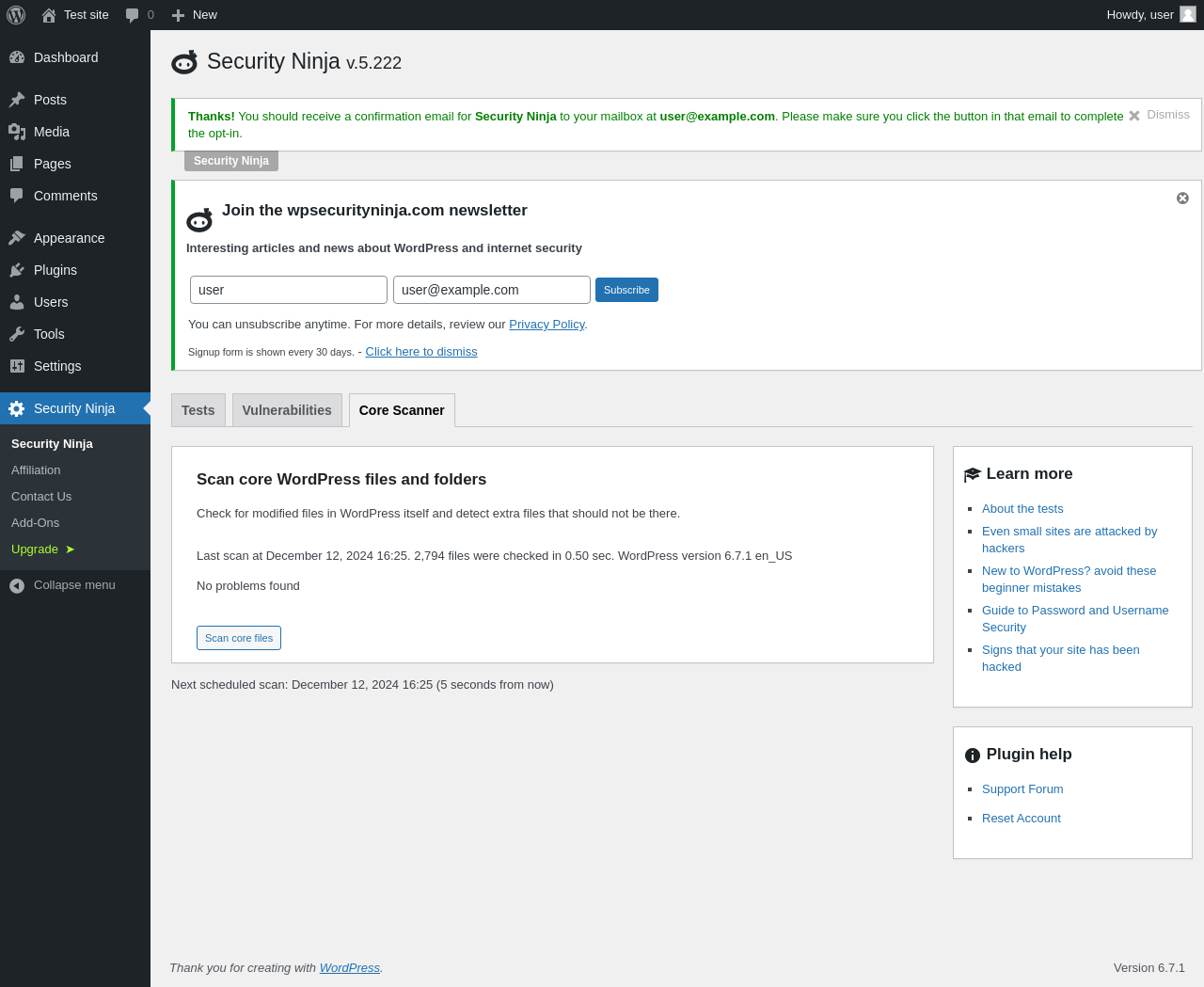This screenshot has width=1204, height=987.
Task: Close the newsletter signup box
Action: pyautogui.click(x=1182, y=198)
